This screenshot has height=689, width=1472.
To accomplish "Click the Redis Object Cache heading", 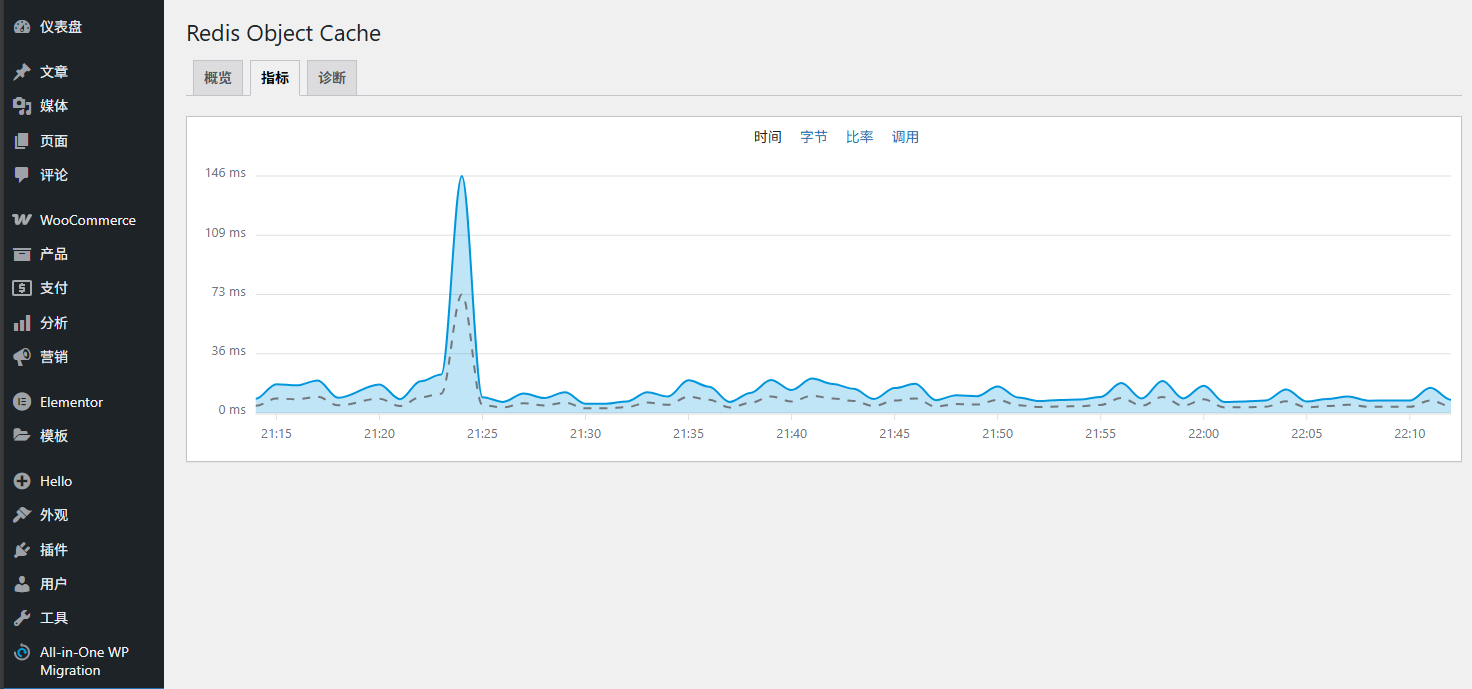I will [284, 33].
